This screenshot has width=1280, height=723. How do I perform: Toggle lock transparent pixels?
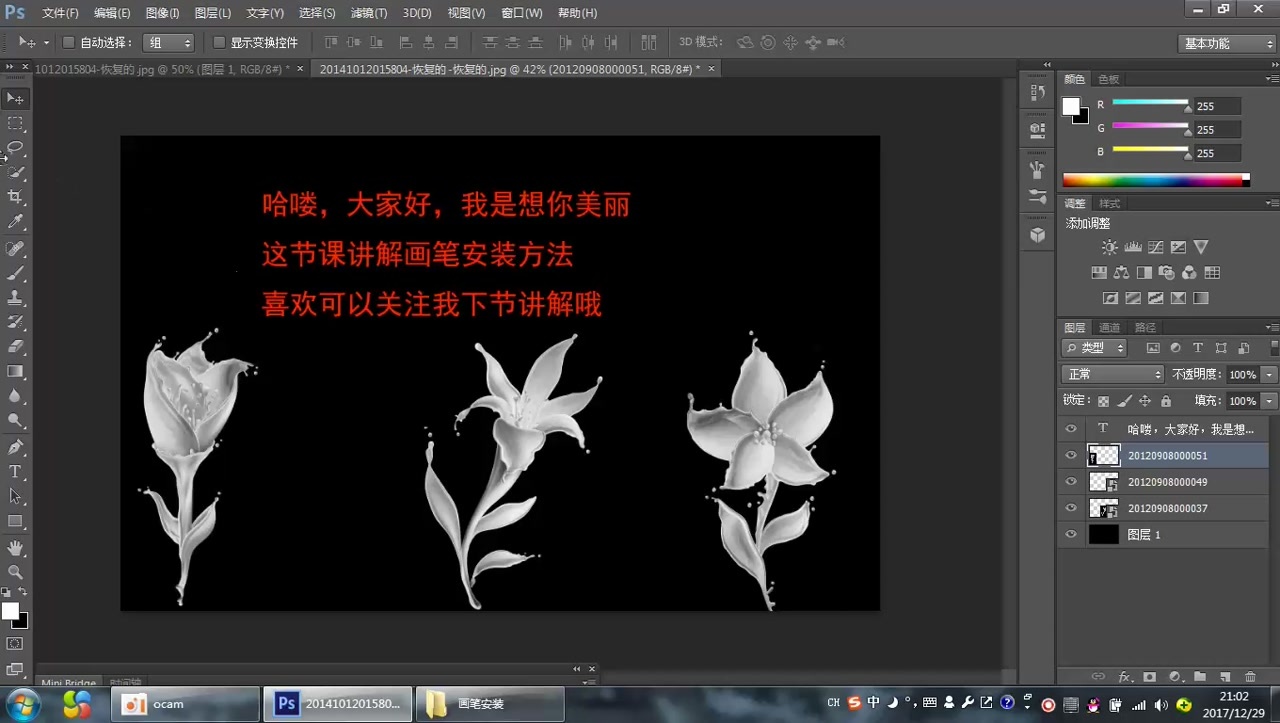pyautogui.click(x=1103, y=401)
